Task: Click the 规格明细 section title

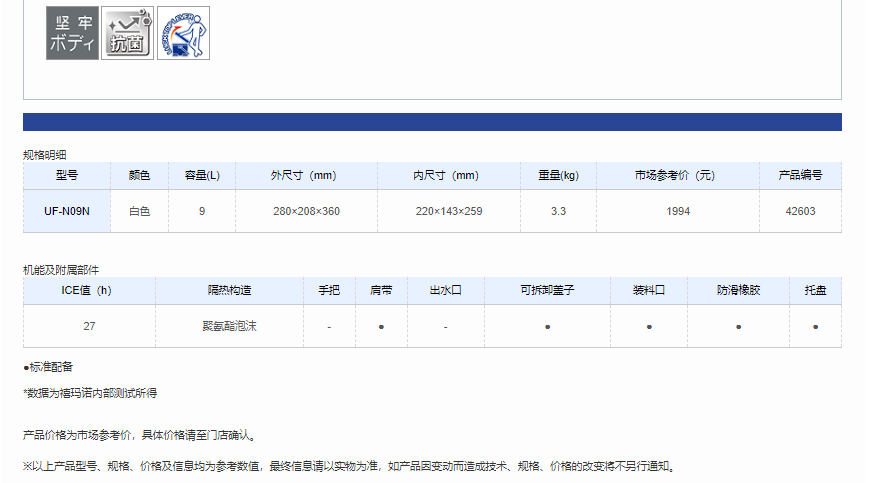Action: pos(45,155)
